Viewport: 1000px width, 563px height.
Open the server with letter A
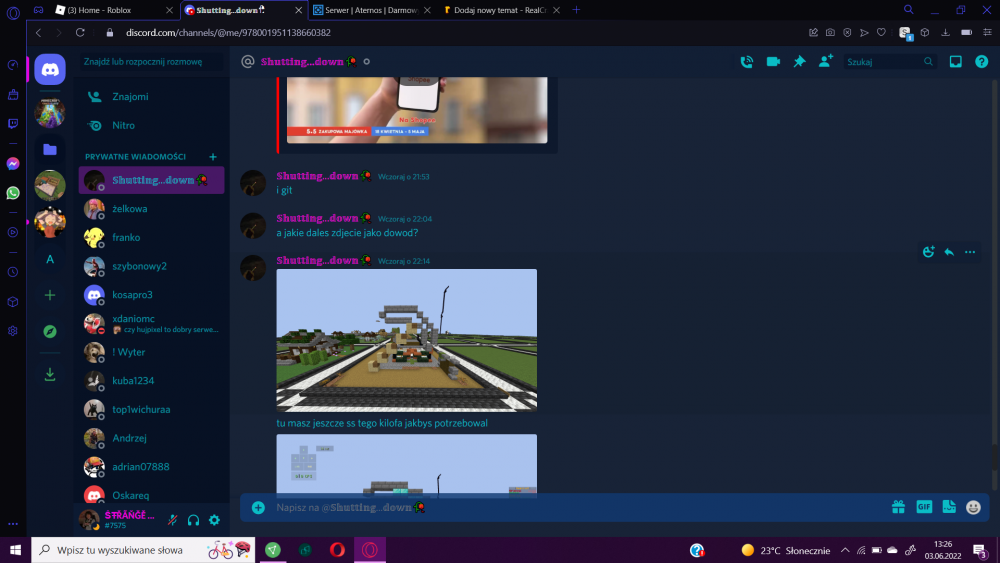click(x=50, y=259)
